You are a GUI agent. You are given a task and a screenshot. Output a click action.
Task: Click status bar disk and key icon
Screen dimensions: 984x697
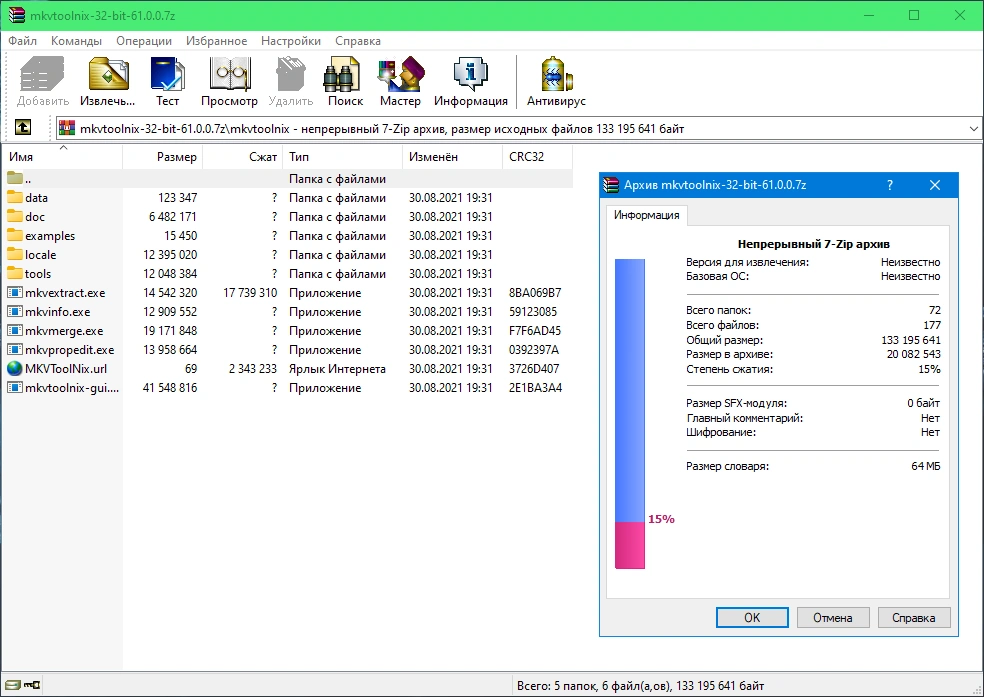pos(23,685)
